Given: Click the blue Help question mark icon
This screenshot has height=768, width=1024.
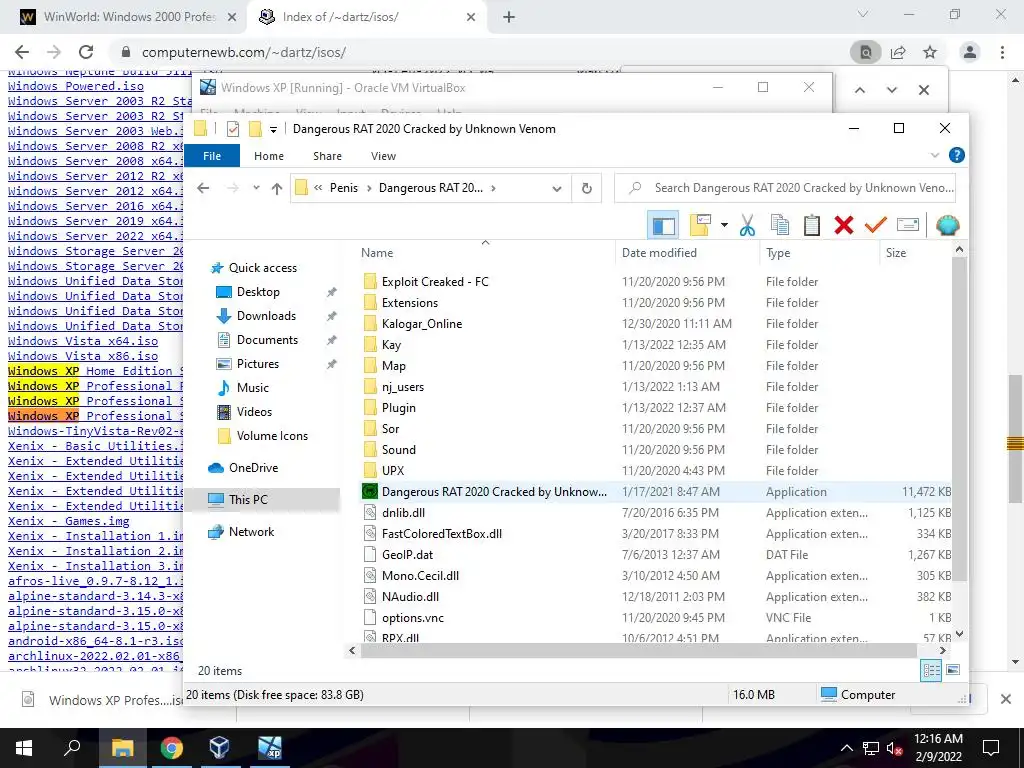Looking at the screenshot, I should pyautogui.click(x=957, y=155).
